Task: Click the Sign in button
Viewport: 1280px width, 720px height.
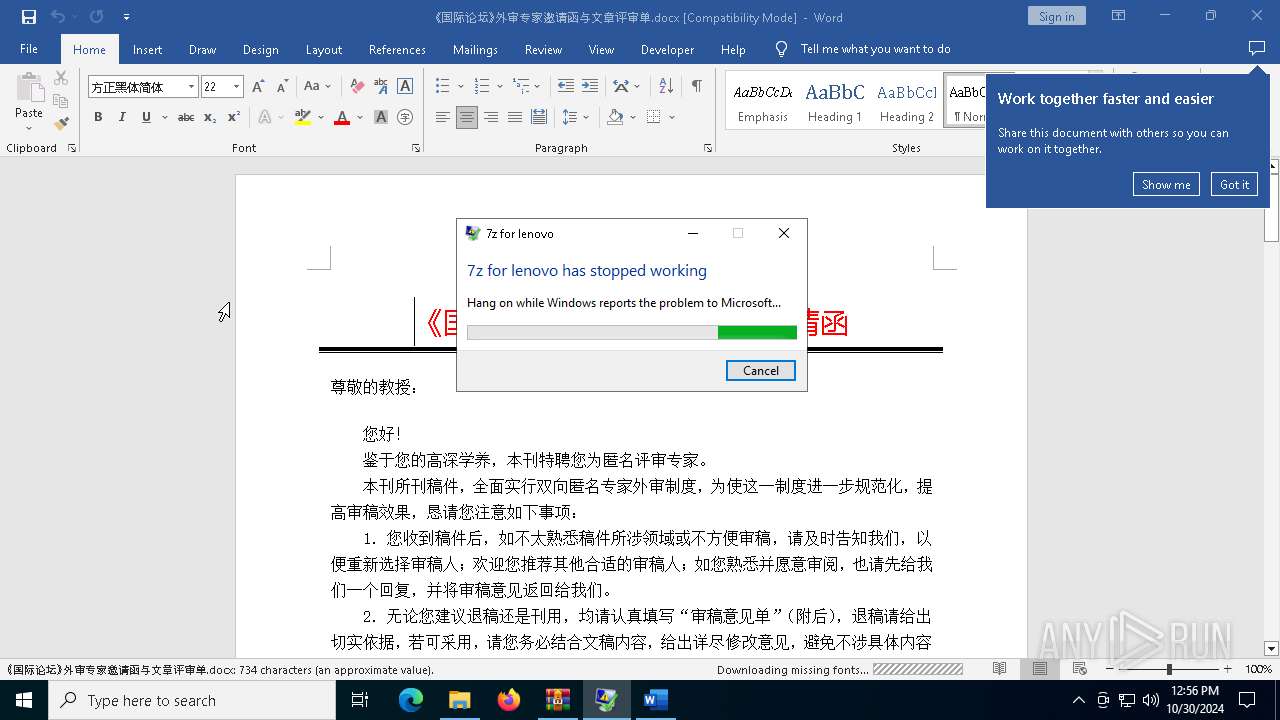Action: (x=1056, y=16)
